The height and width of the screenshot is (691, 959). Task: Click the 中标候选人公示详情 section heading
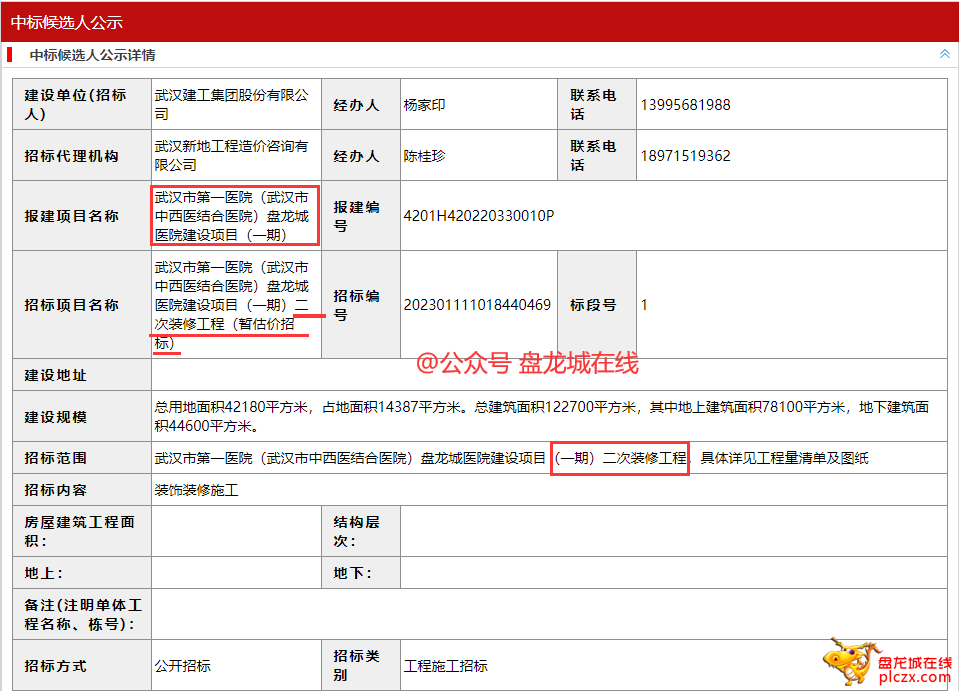point(92,55)
